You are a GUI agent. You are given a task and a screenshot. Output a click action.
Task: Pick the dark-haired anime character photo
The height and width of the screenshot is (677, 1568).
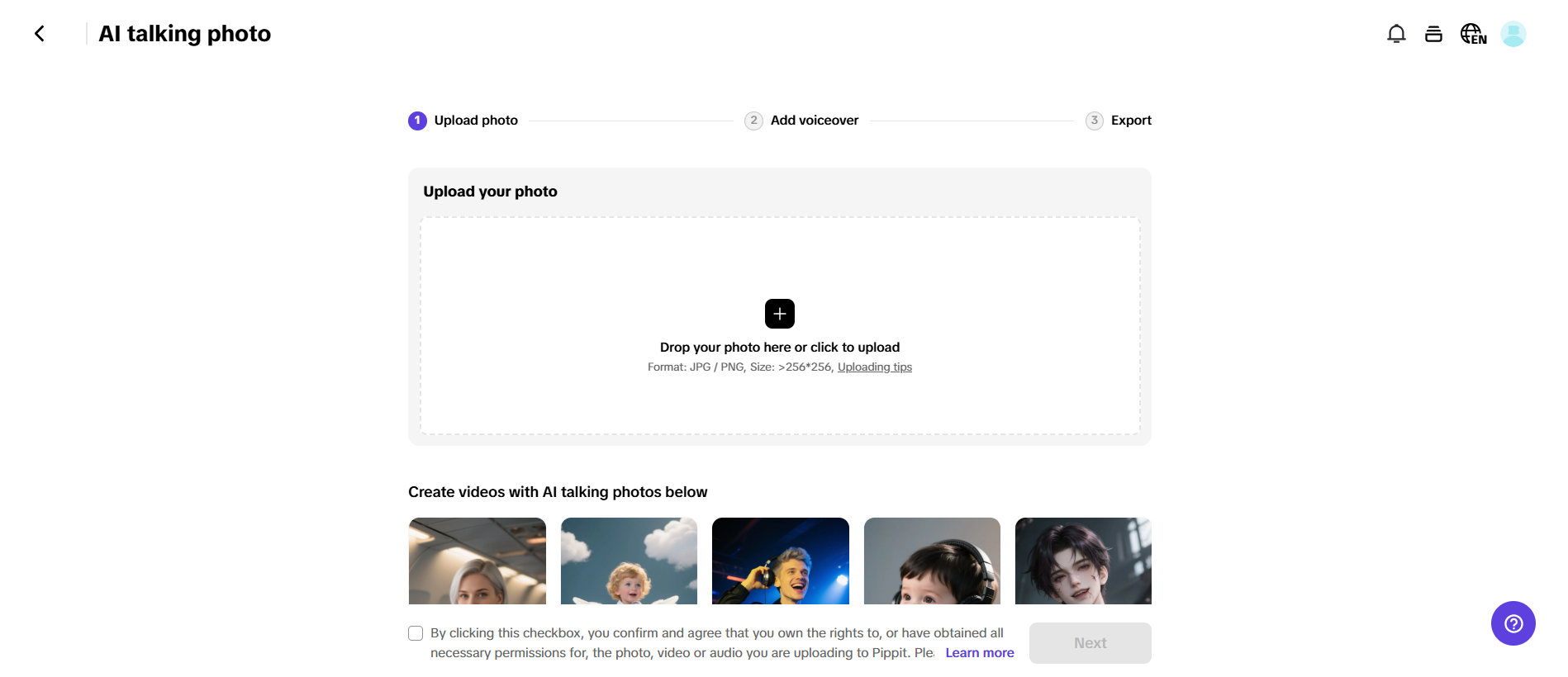point(1082,561)
